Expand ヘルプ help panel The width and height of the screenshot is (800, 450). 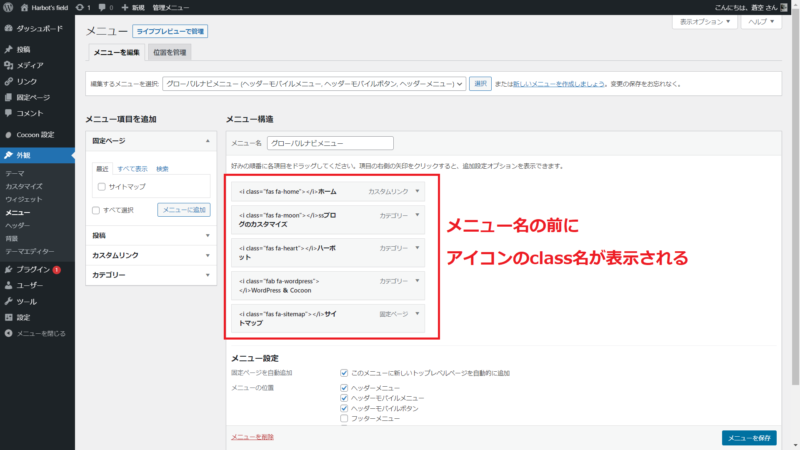pyautogui.click(x=761, y=21)
